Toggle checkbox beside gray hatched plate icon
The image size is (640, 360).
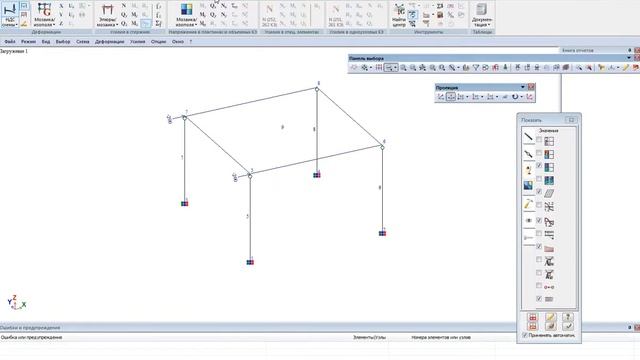pos(539,191)
